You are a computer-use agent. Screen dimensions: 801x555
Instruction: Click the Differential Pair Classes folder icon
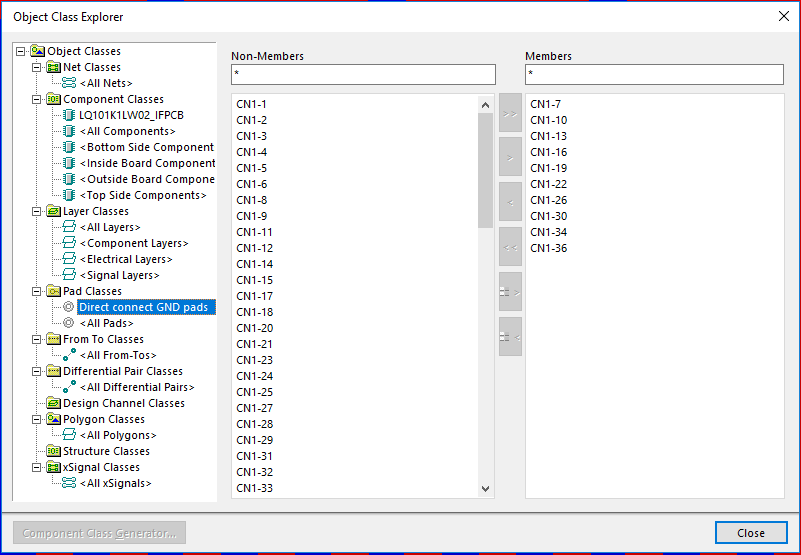[53, 371]
